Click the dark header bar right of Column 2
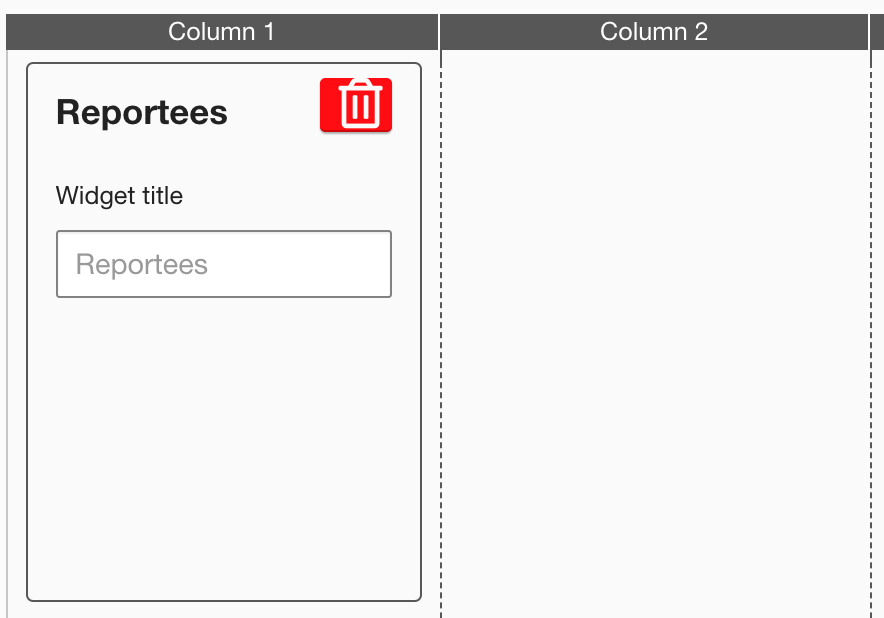Image resolution: width=884 pixels, height=618 pixels. 877,32
